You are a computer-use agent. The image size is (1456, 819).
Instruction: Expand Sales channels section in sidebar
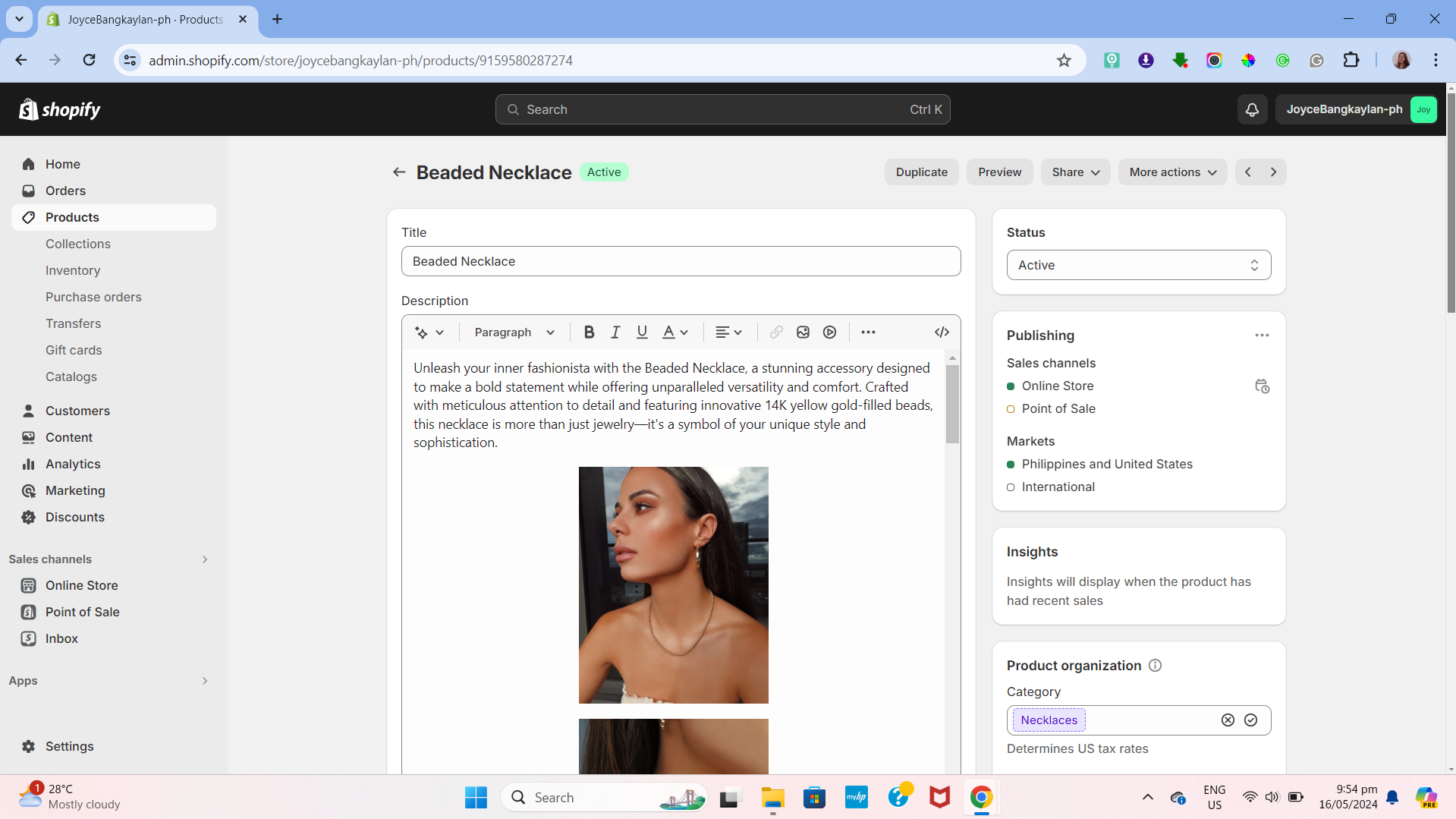(x=204, y=559)
